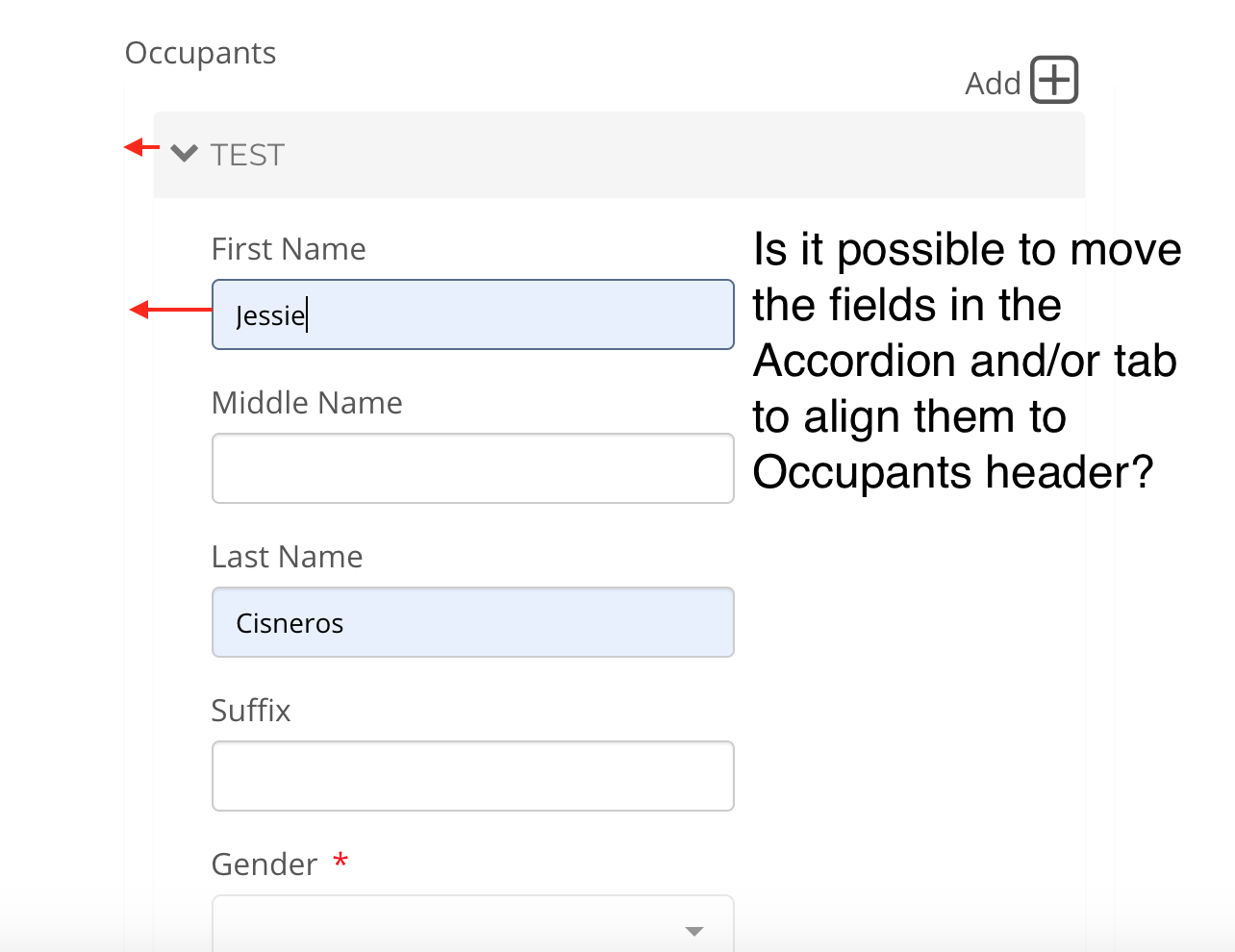Click the red arrow pointing at First Name field

point(170,310)
